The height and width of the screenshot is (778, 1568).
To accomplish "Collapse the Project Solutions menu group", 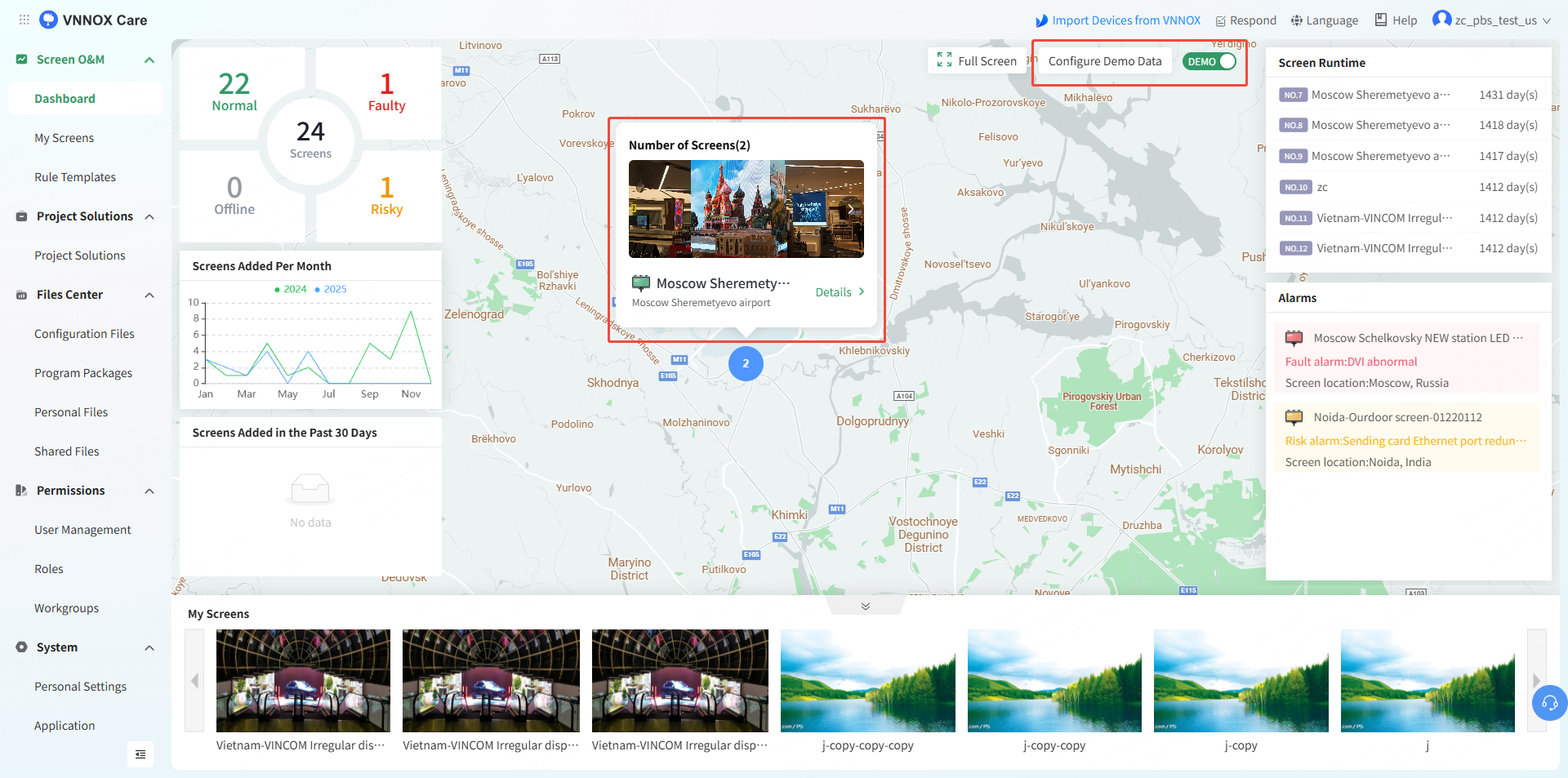I will (x=149, y=216).
